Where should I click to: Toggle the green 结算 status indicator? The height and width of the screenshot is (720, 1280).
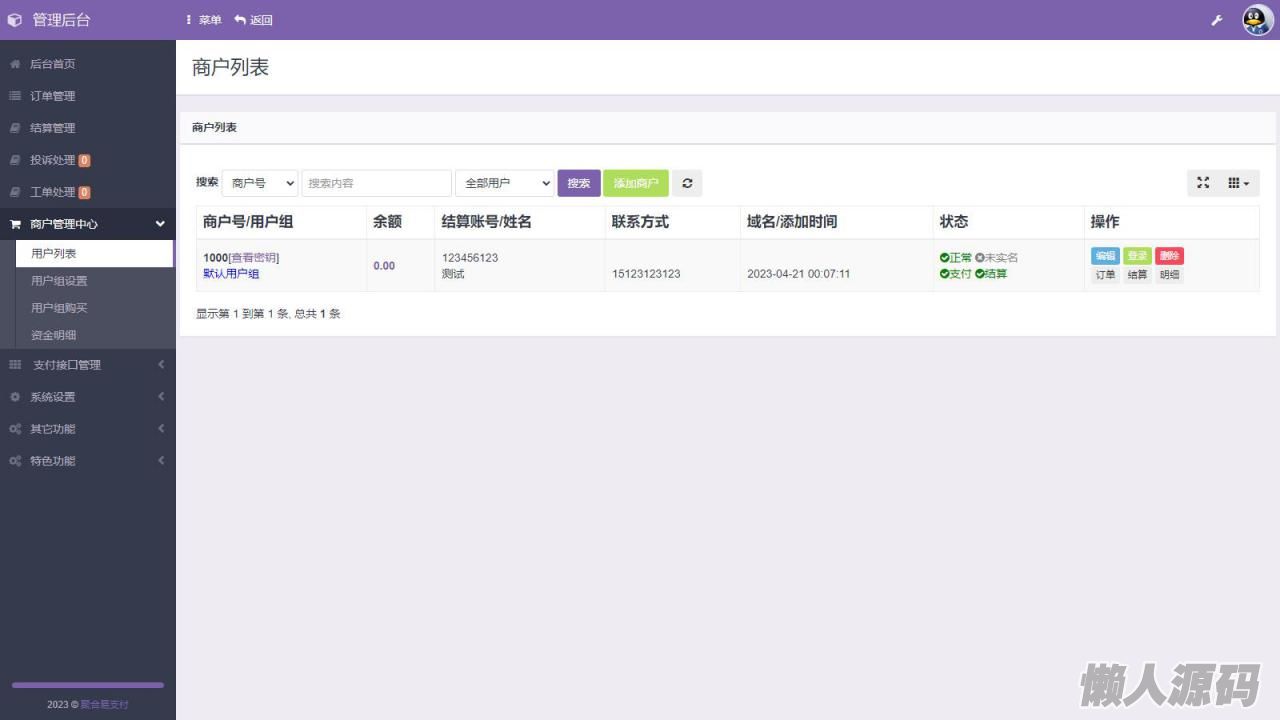click(991, 274)
